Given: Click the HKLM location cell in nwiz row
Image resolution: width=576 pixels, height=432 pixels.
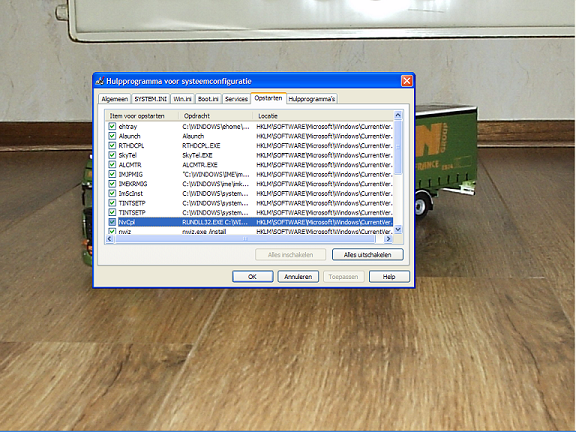Looking at the screenshot, I should [324, 231].
